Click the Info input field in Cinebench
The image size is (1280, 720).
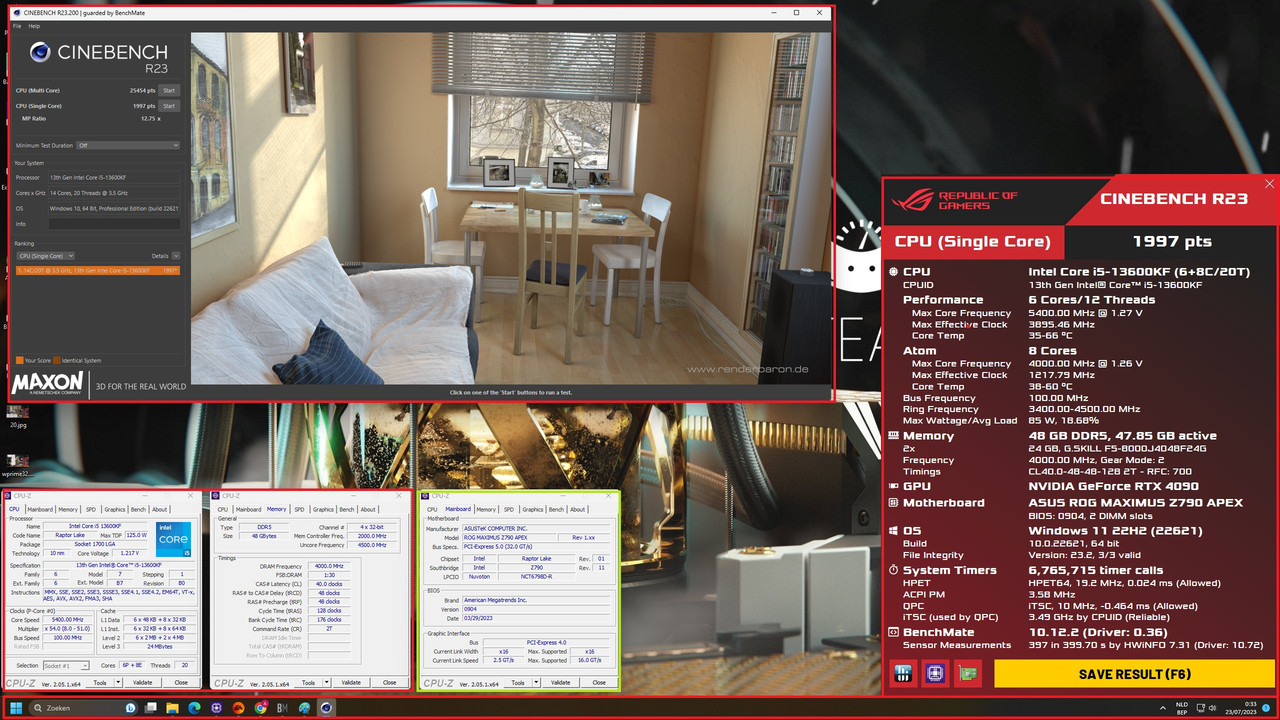point(115,224)
